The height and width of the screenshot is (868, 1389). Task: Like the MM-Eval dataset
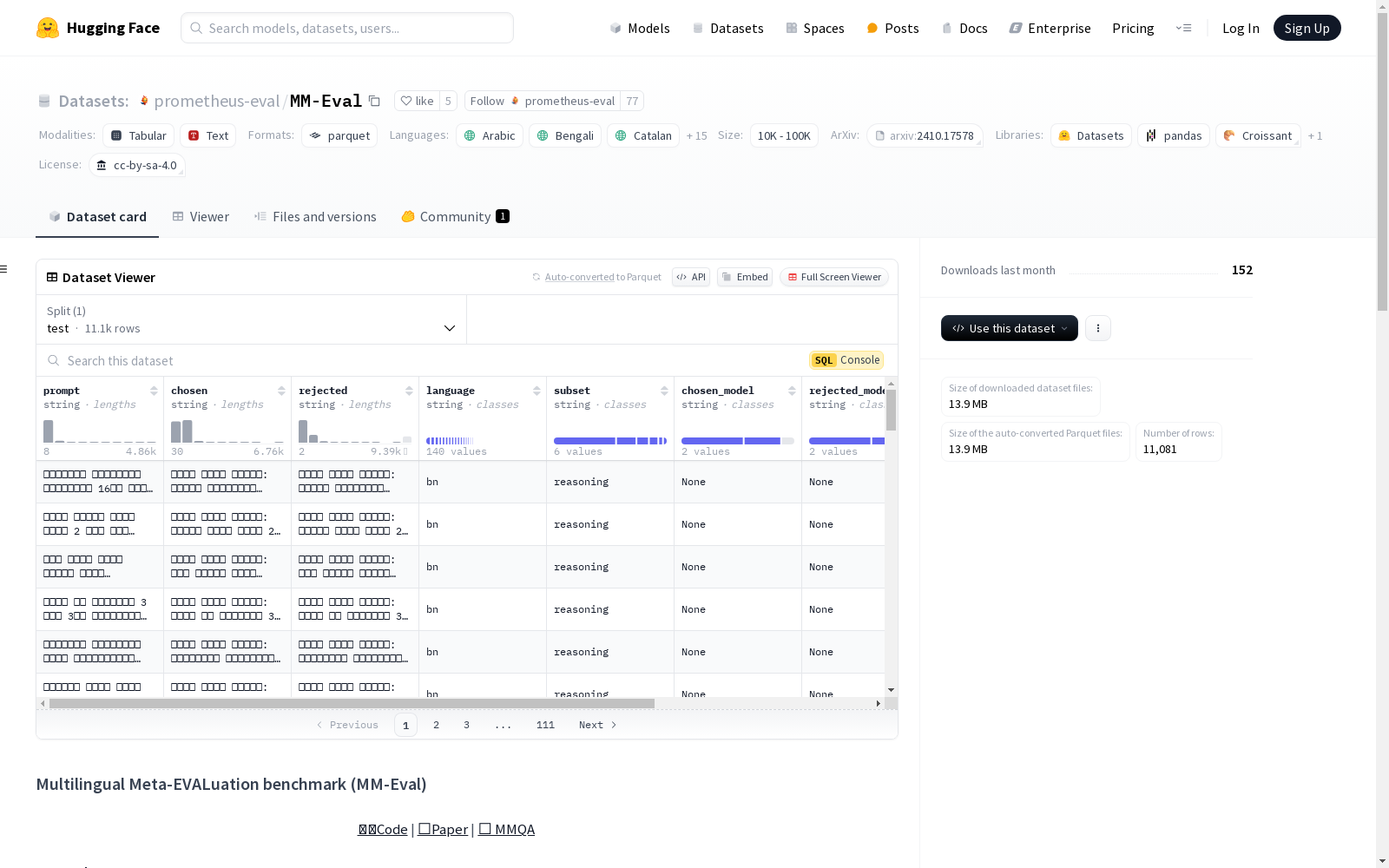(417, 101)
